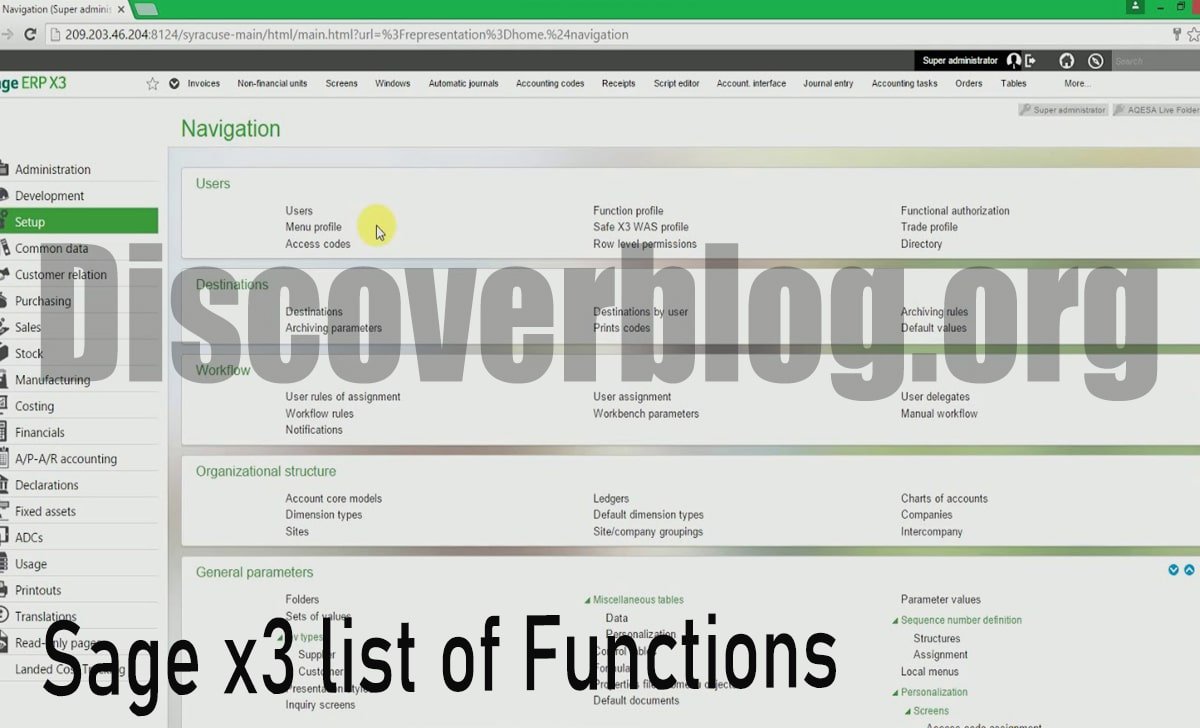Screen dimensions: 1200x728
Task: Select Fixed assets in the sidebar
Action: point(45,512)
